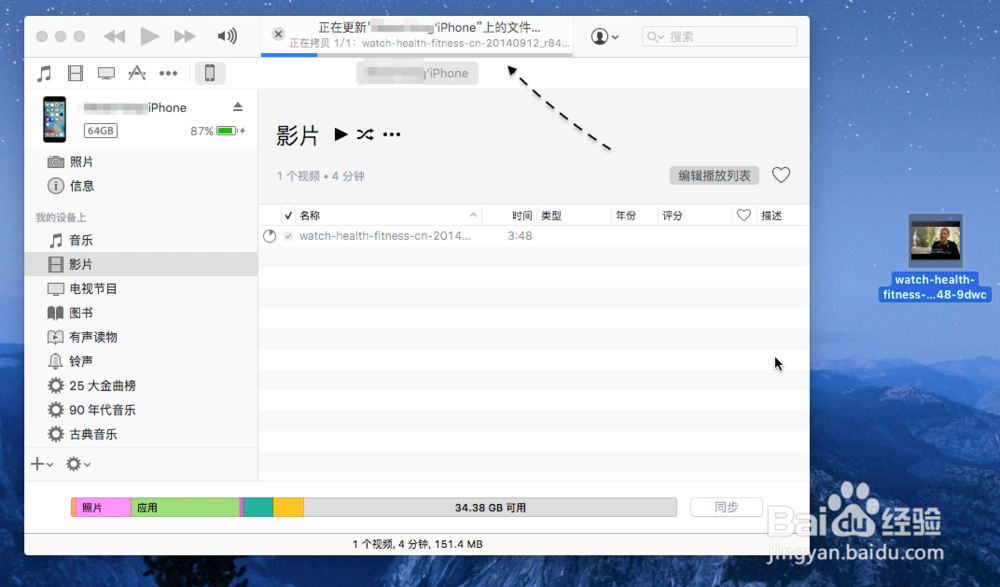Click the heart icon next to 编辑播放列表

[781, 175]
